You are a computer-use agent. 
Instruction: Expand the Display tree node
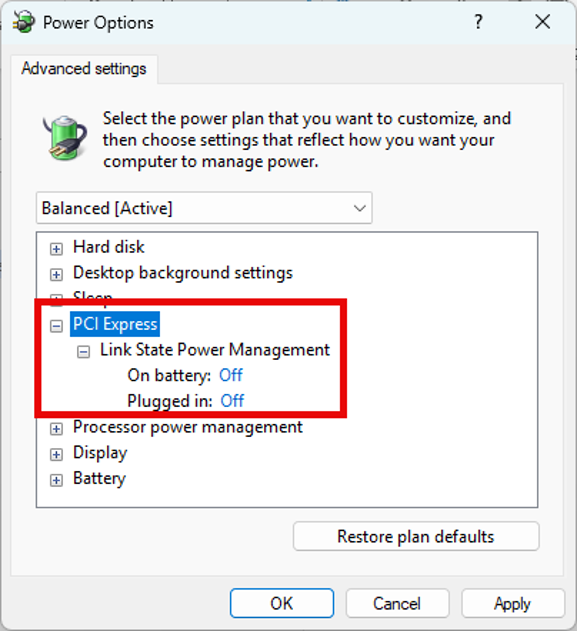[x=56, y=455]
